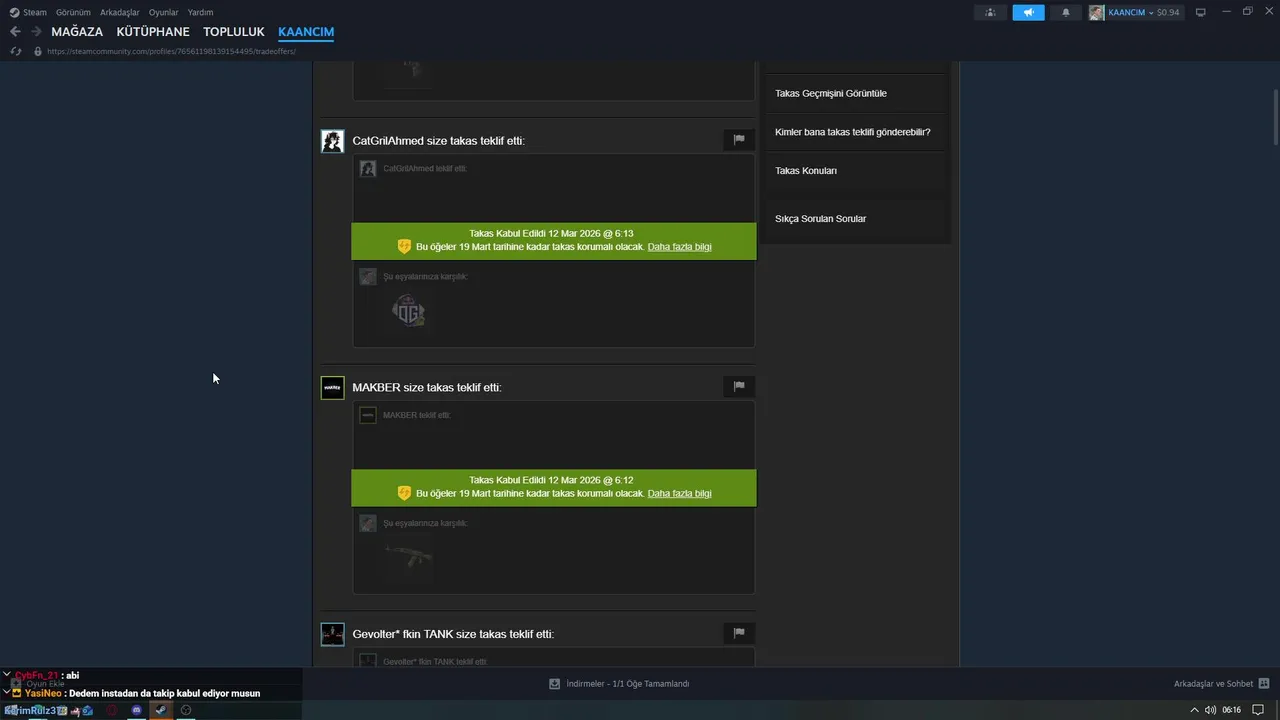Click small avatar beside MAKBER teklif etti
Image resolution: width=1280 pixels, height=720 pixels.
[368, 415]
